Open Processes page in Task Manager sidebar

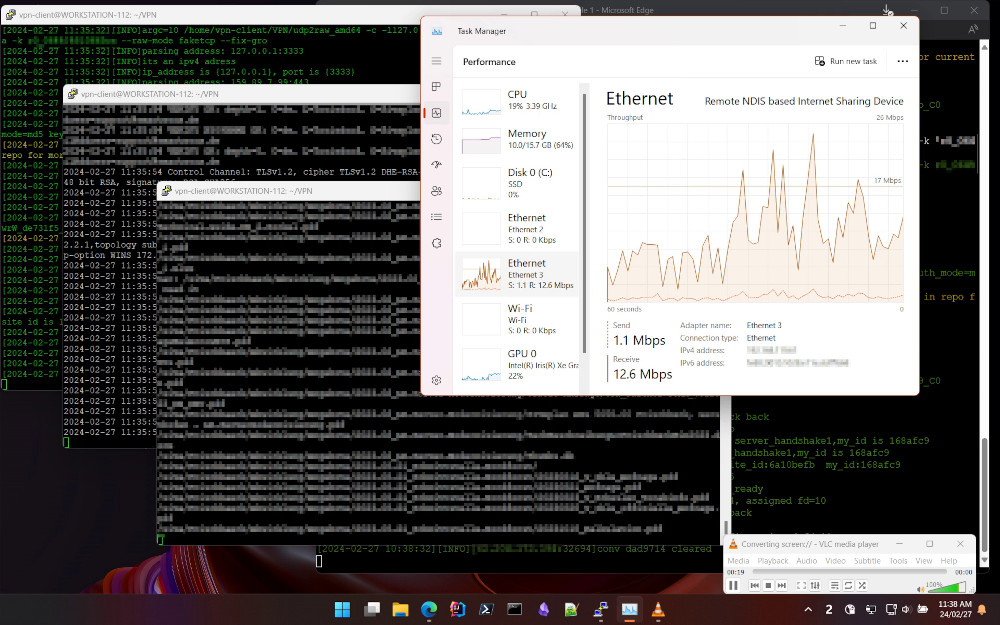pyautogui.click(x=437, y=87)
